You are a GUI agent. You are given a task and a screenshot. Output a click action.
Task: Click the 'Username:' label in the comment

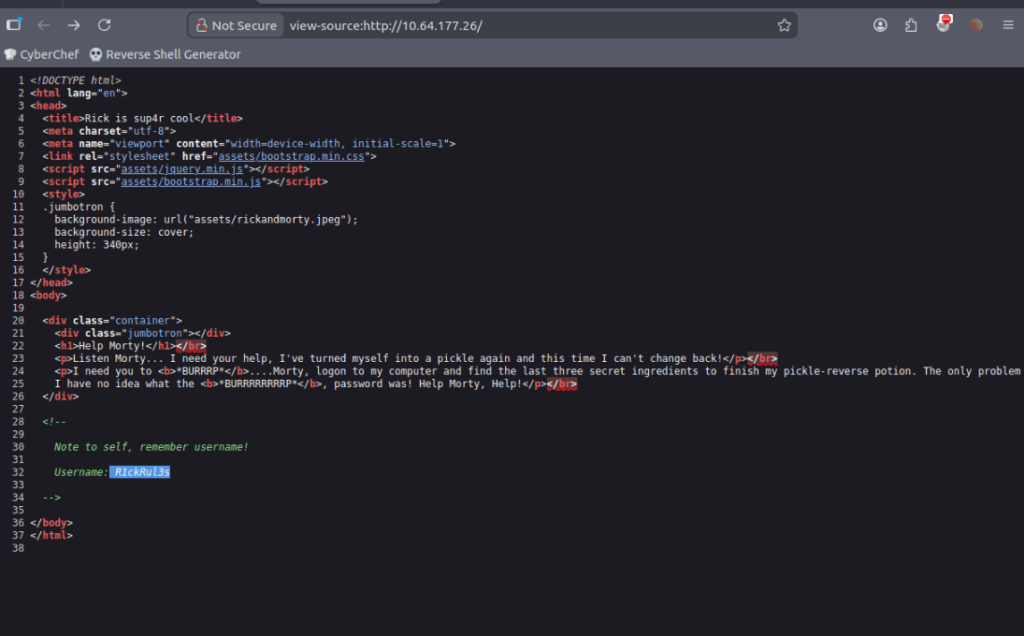click(81, 472)
